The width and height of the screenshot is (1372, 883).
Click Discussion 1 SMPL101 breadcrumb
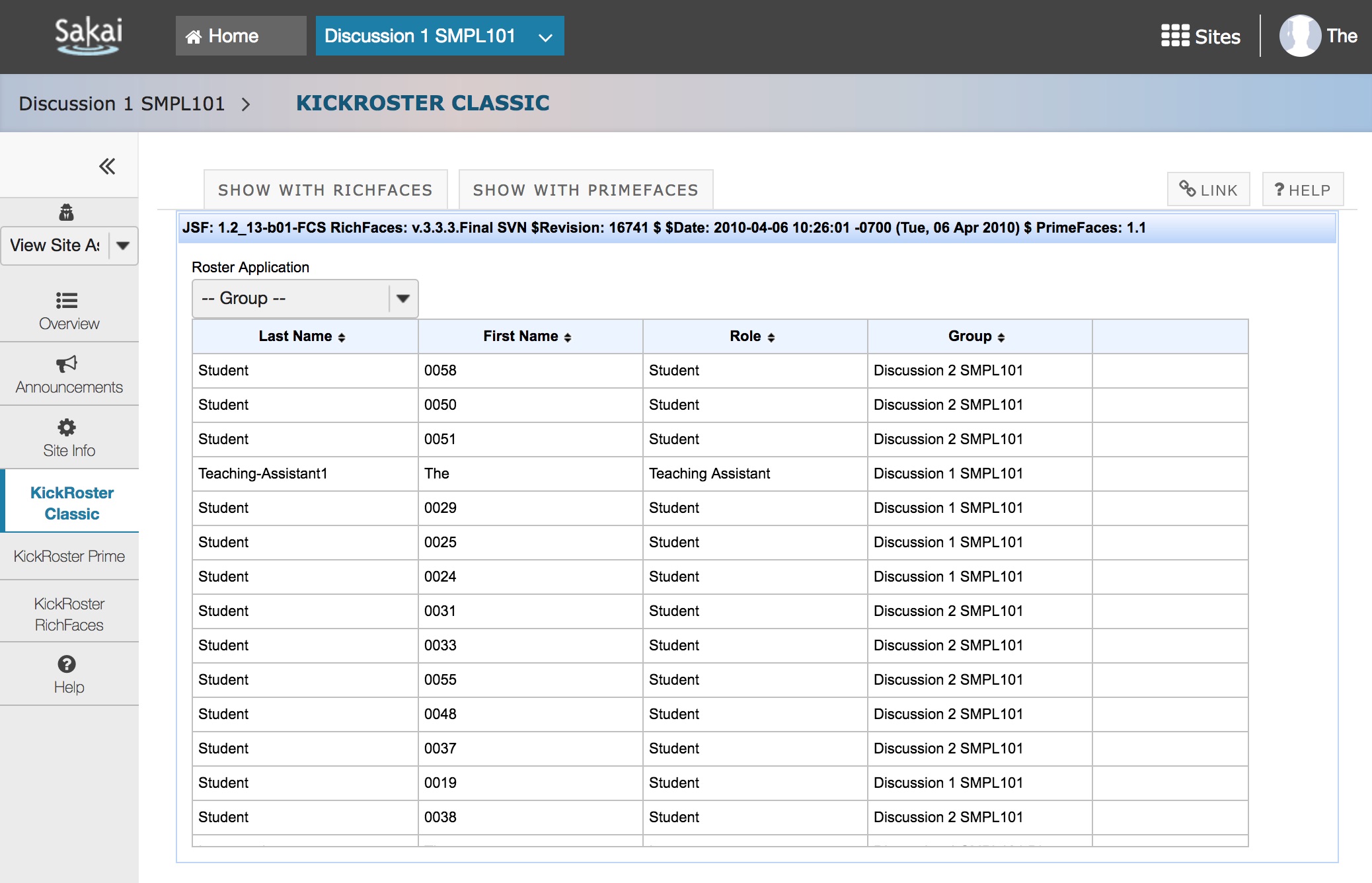[x=122, y=104]
